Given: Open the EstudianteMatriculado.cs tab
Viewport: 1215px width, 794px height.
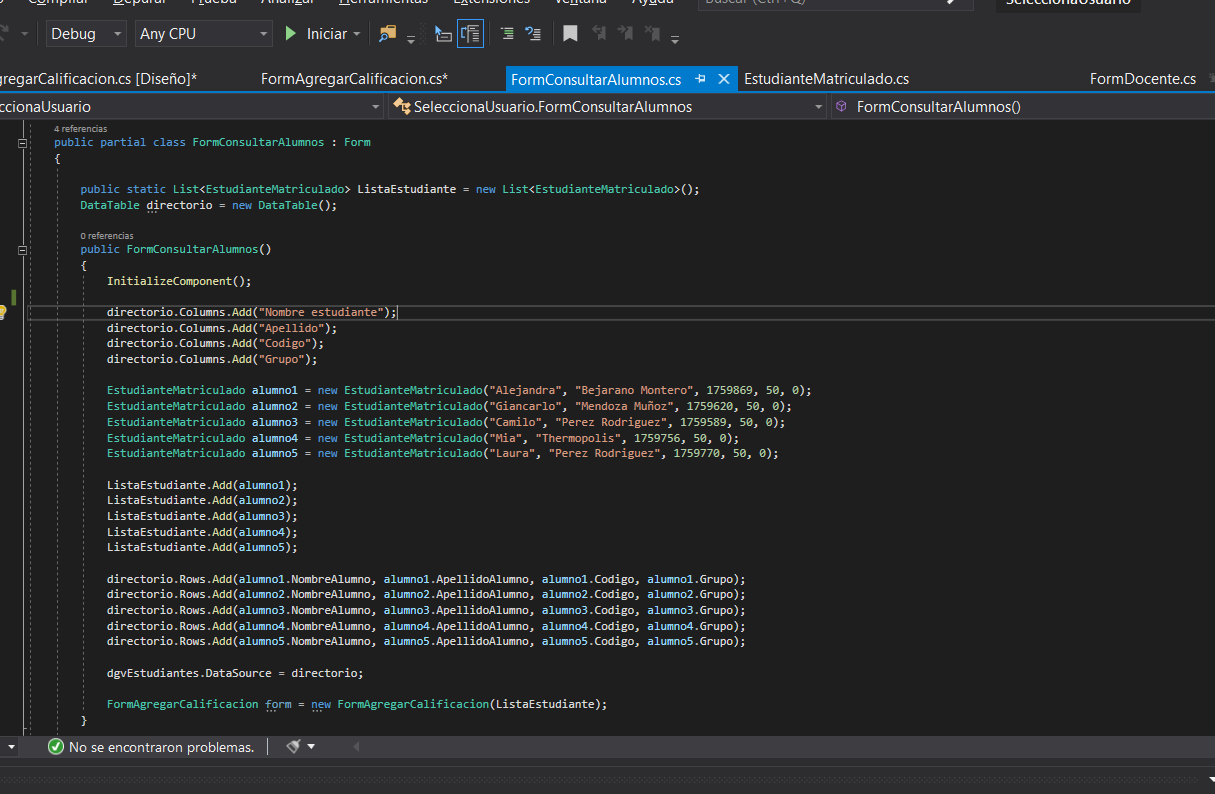Looking at the screenshot, I should click(x=827, y=79).
